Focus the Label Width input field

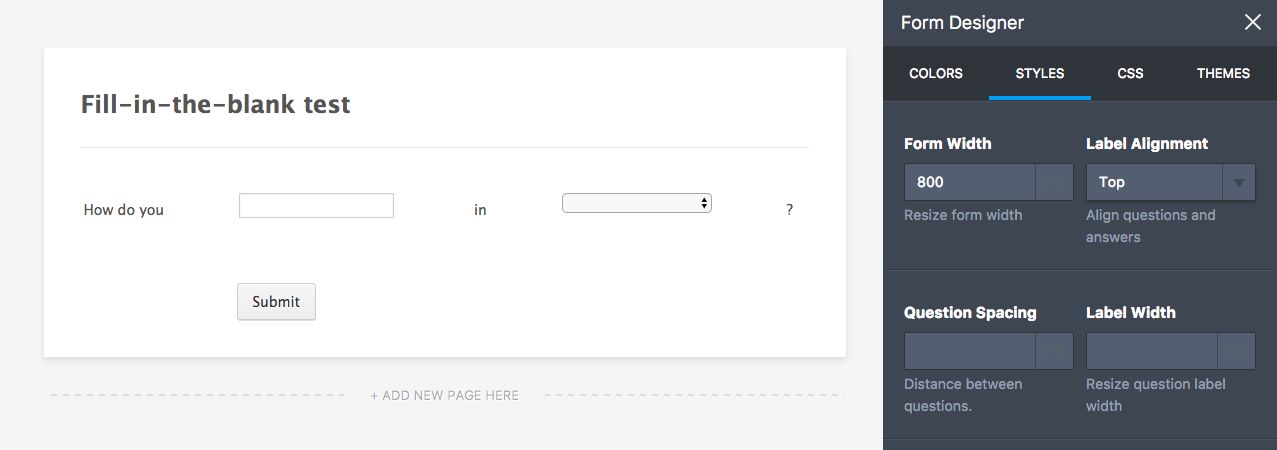pyautogui.click(x=1151, y=351)
